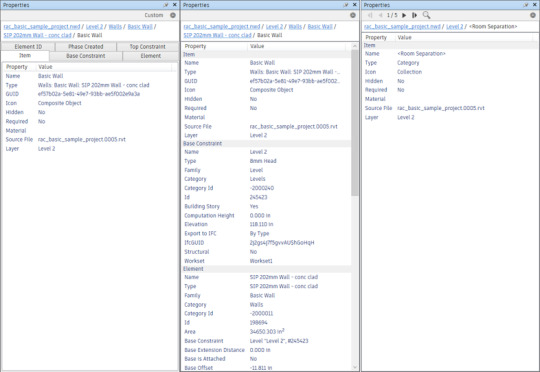Click the magnifier search icon in right panel
Screen dimensions: 540x372
426,15
